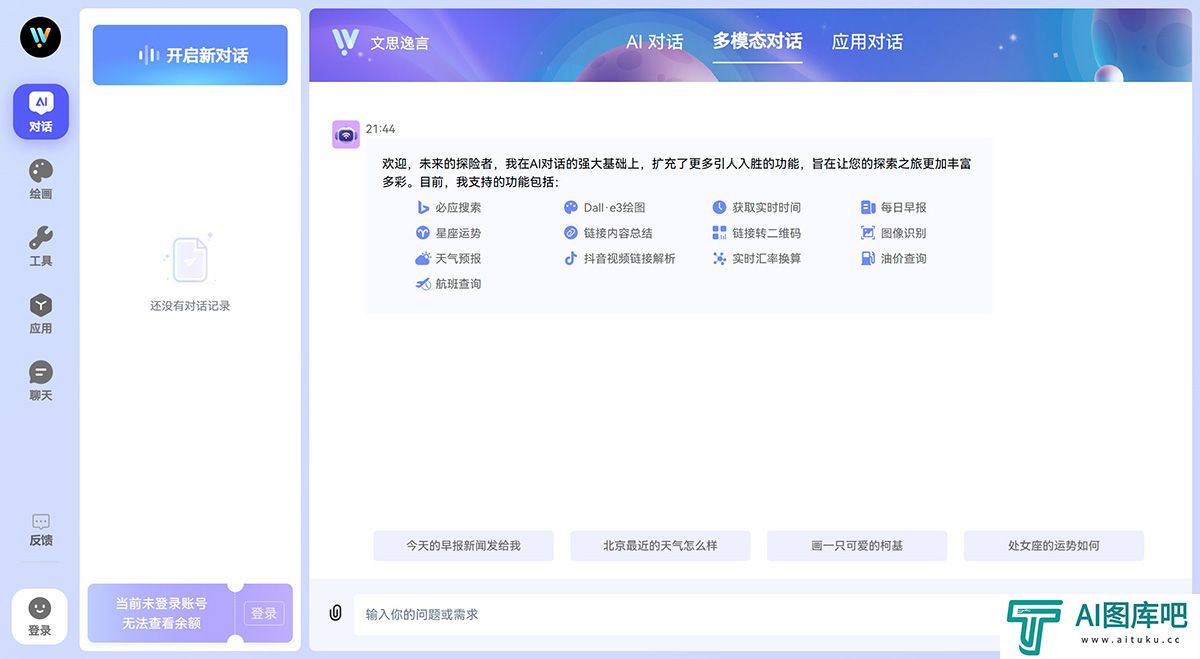This screenshot has width=1200, height=659.
Task: Select the 天气预报 weather icon
Action: pyautogui.click(x=423, y=258)
